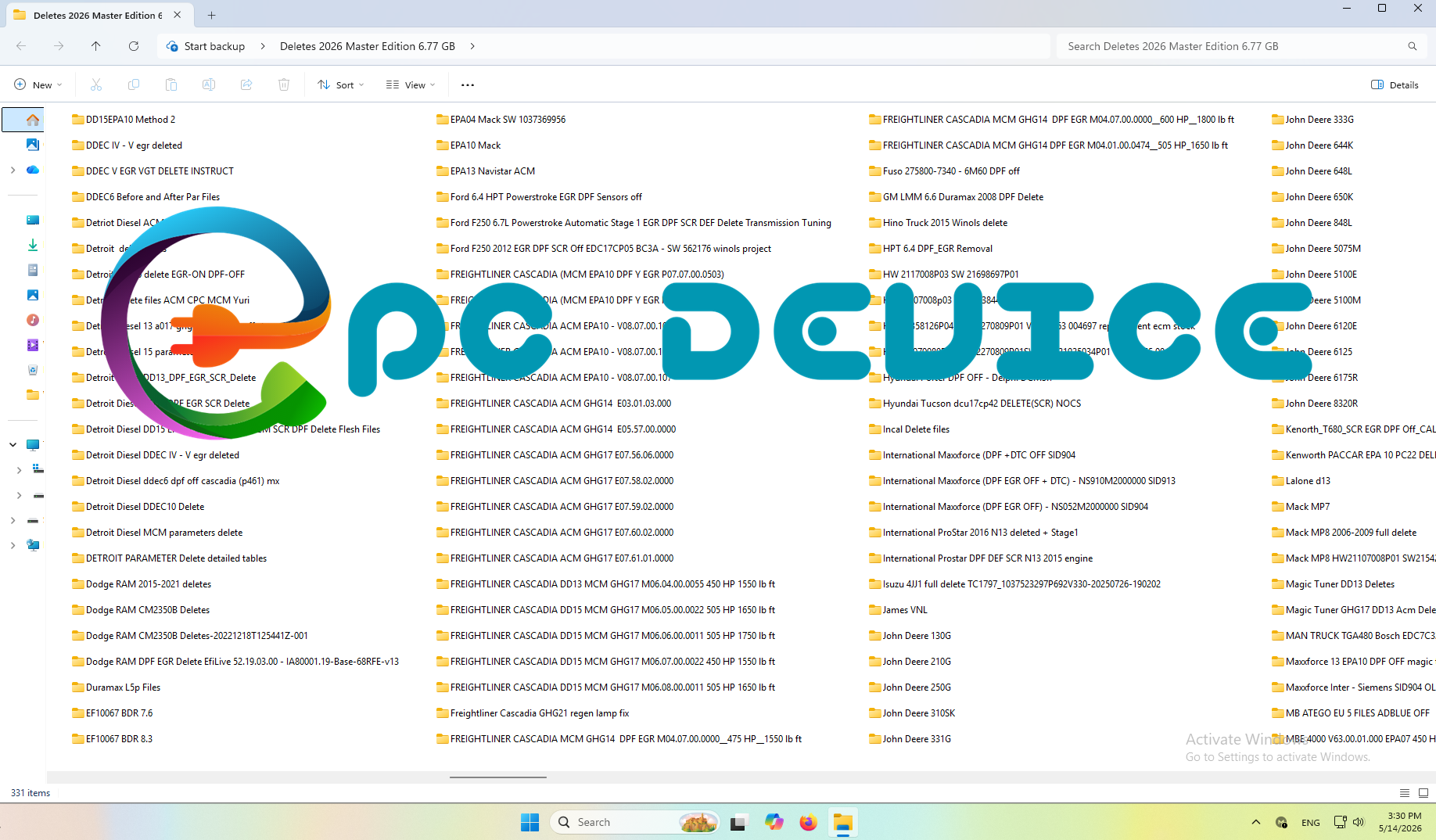
Task: Expand the OneDrive tree node chevron
Action: pos(13,170)
